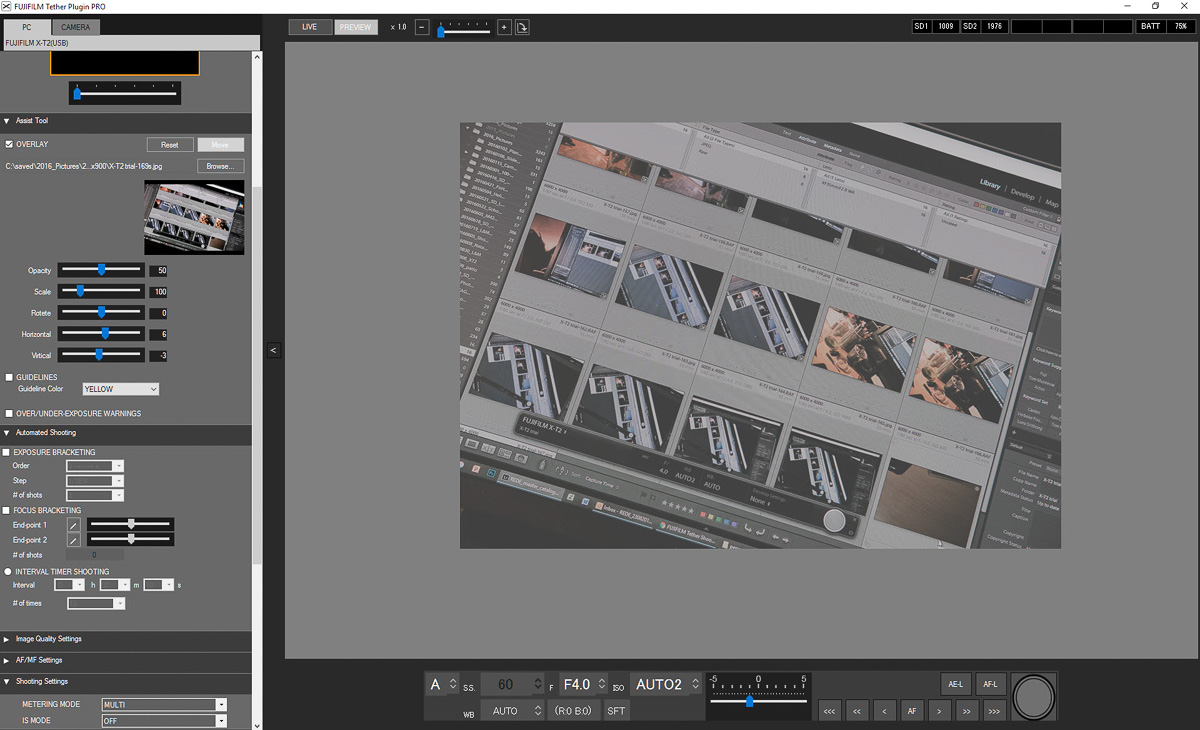Viewport: 1200px width, 730px height.
Task: Adjust shutter speed 60 stepper
Action: click(x=537, y=684)
